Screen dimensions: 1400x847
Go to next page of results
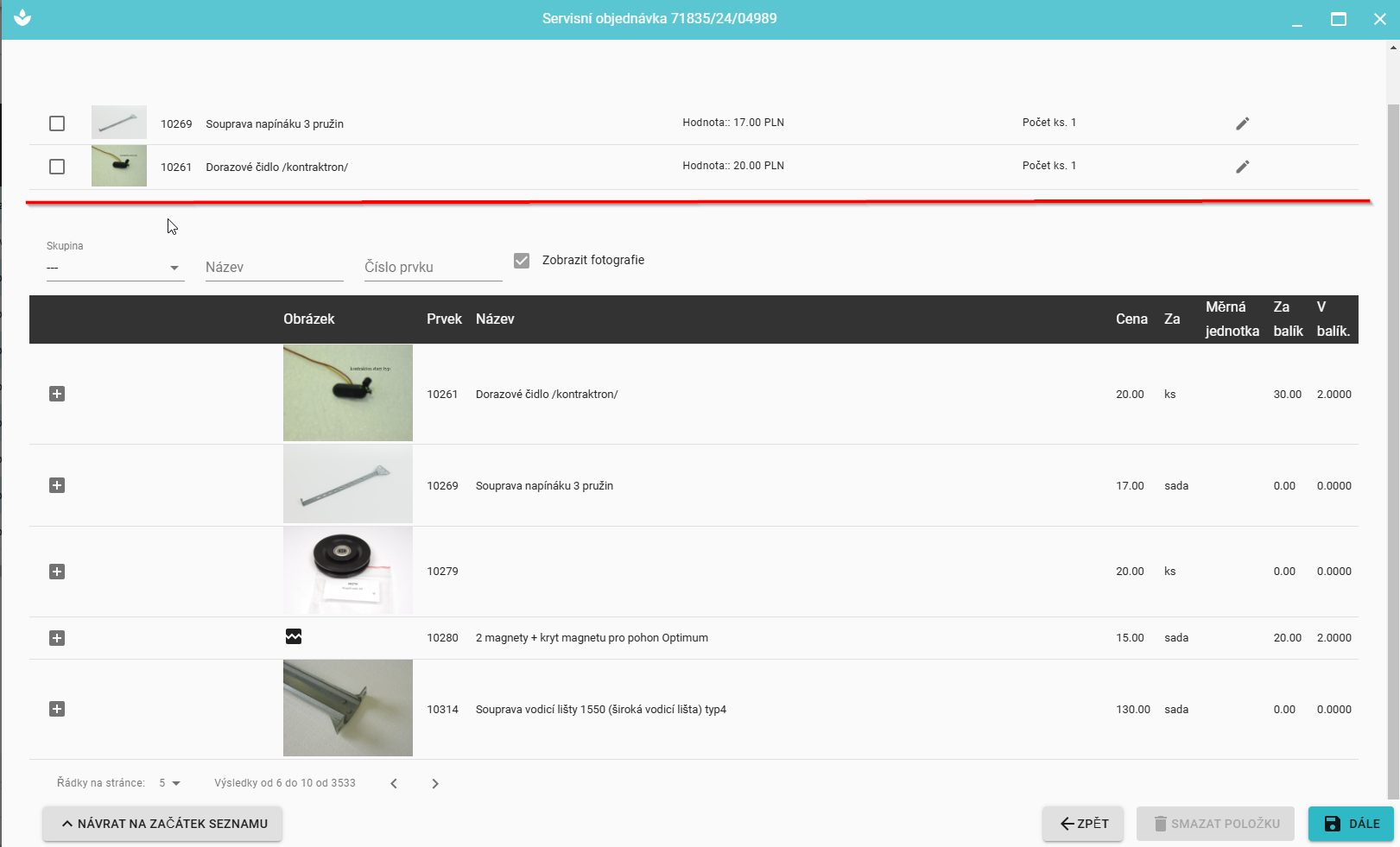click(435, 784)
